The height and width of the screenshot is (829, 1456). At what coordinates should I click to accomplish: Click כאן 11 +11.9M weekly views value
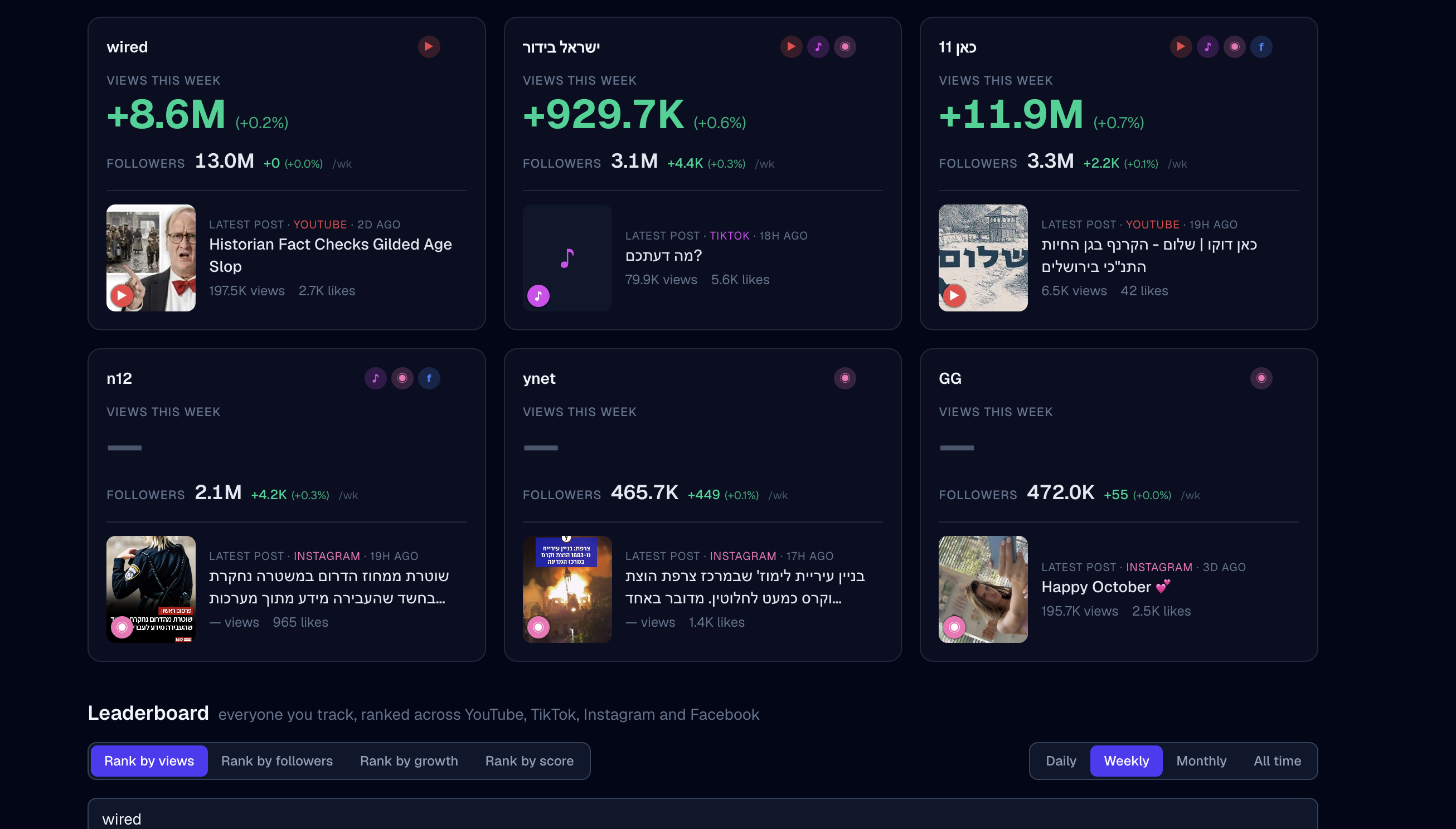pyautogui.click(x=1011, y=114)
